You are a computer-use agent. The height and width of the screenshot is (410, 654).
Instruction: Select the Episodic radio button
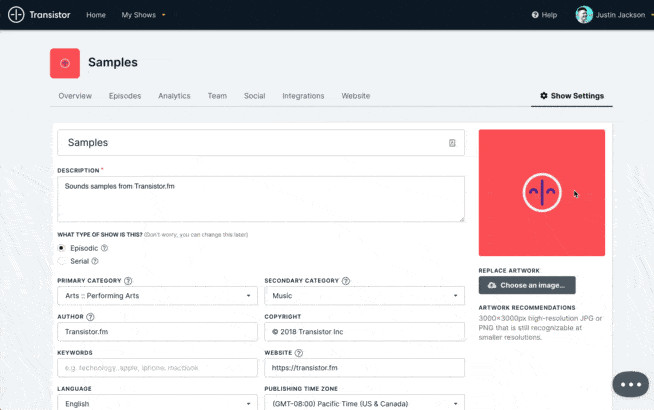tap(62, 247)
